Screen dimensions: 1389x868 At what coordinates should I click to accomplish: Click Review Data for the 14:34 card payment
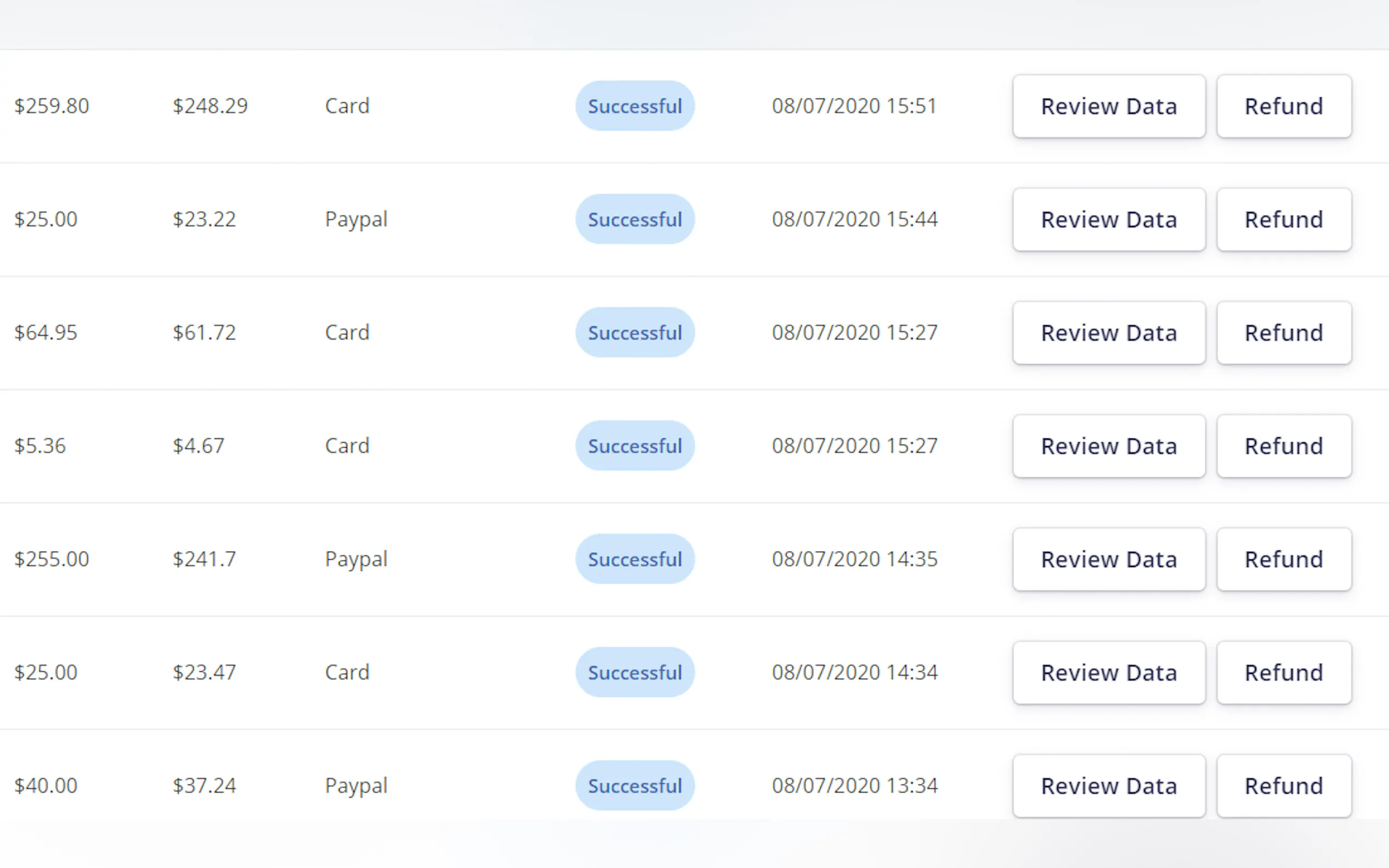click(1108, 672)
